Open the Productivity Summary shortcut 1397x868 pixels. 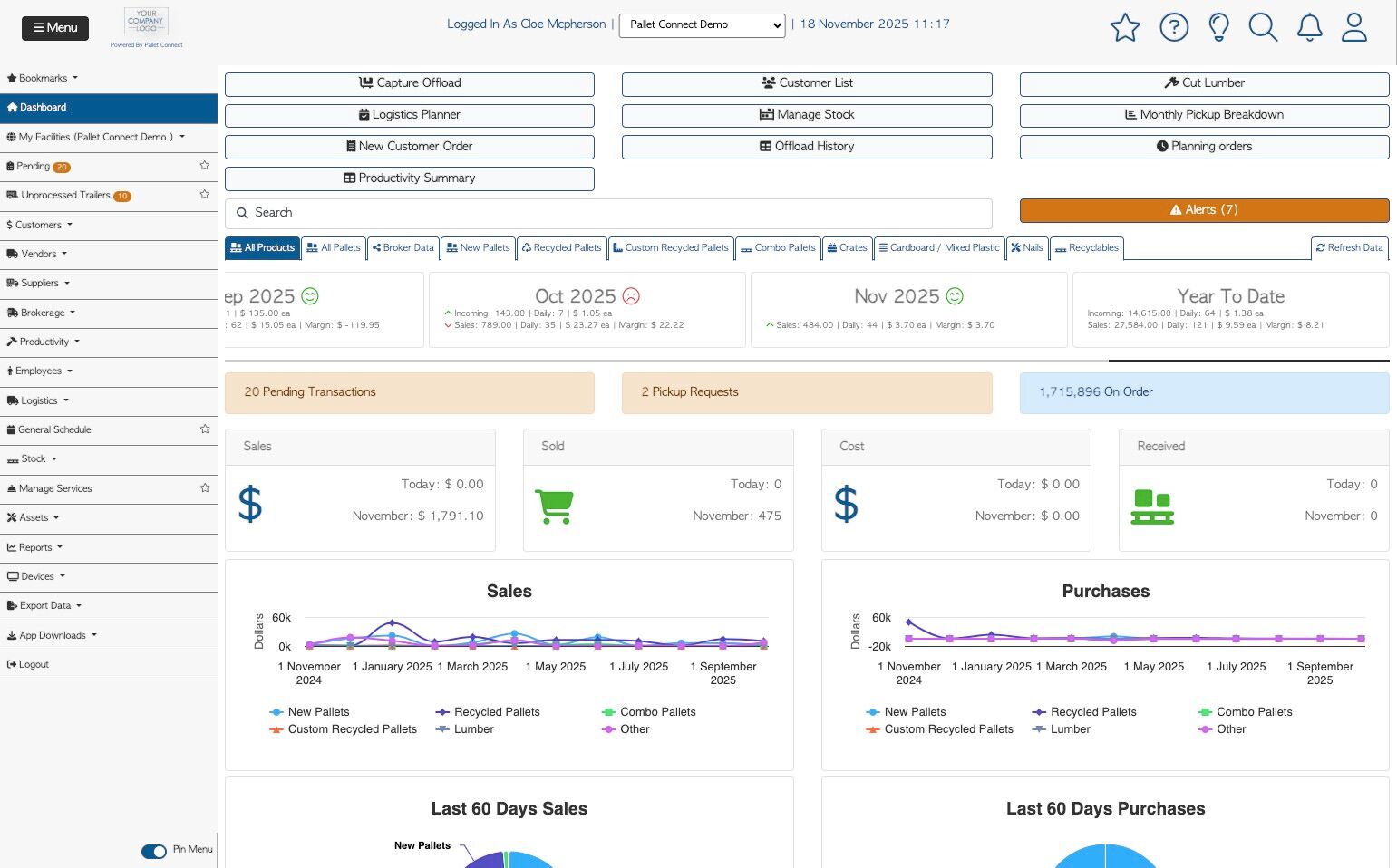[x=410, y=178]
